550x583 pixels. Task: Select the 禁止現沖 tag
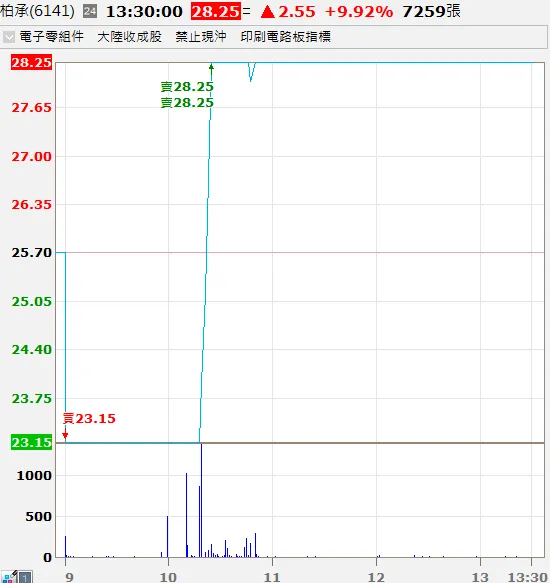[201, 36]
